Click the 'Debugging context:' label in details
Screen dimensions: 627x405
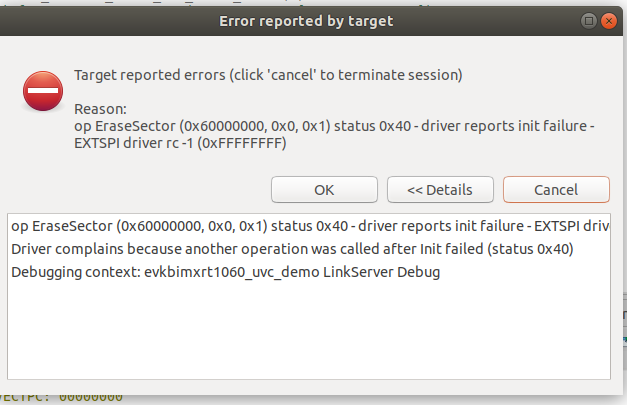(x=75, y=272)
